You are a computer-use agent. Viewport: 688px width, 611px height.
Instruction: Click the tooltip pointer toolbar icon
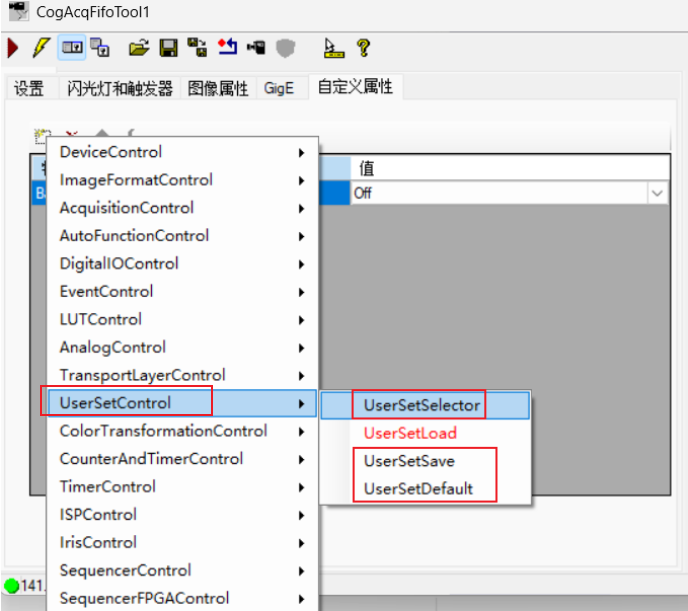point(333,48)
